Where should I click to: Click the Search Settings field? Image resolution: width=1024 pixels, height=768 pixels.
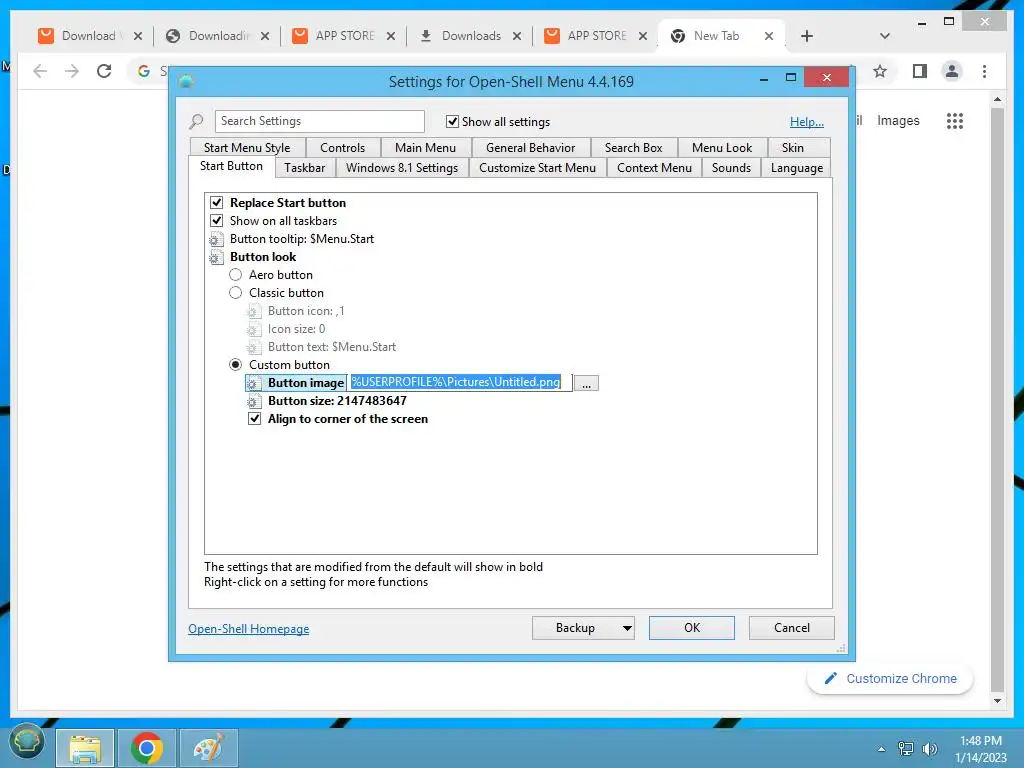[319, 121]
